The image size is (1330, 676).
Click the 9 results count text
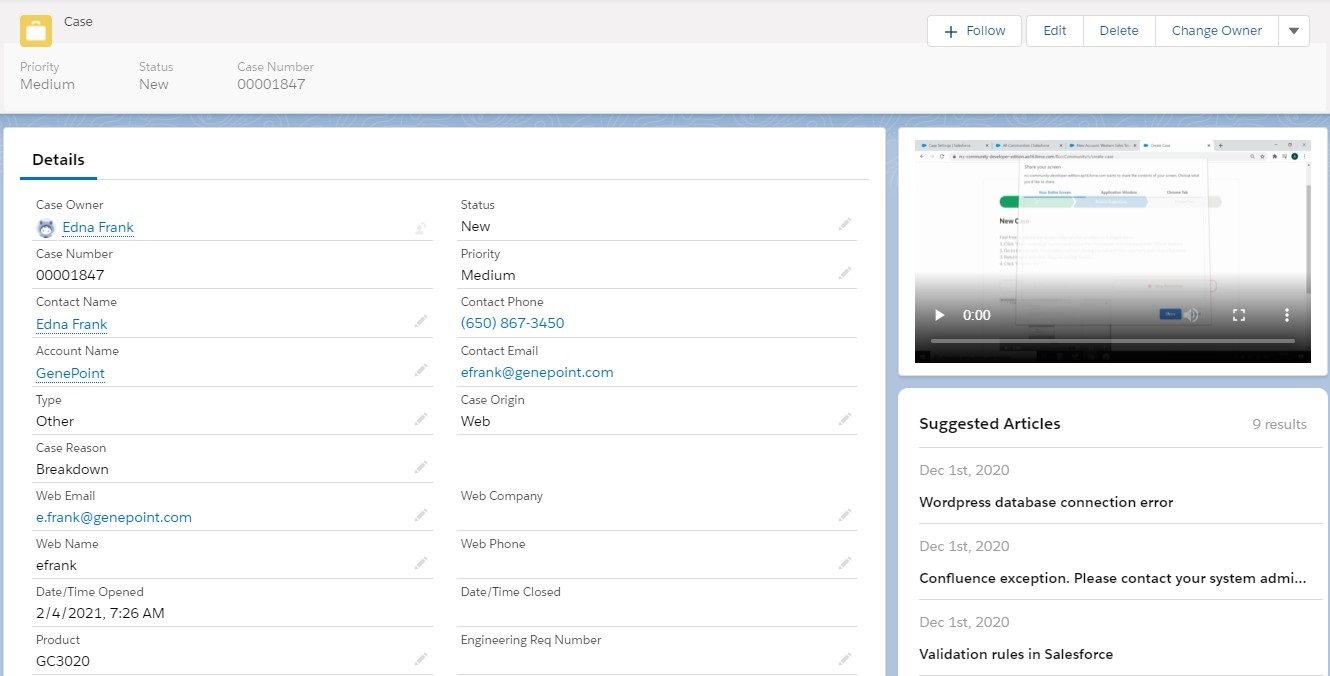click(x=1280, y=424)
